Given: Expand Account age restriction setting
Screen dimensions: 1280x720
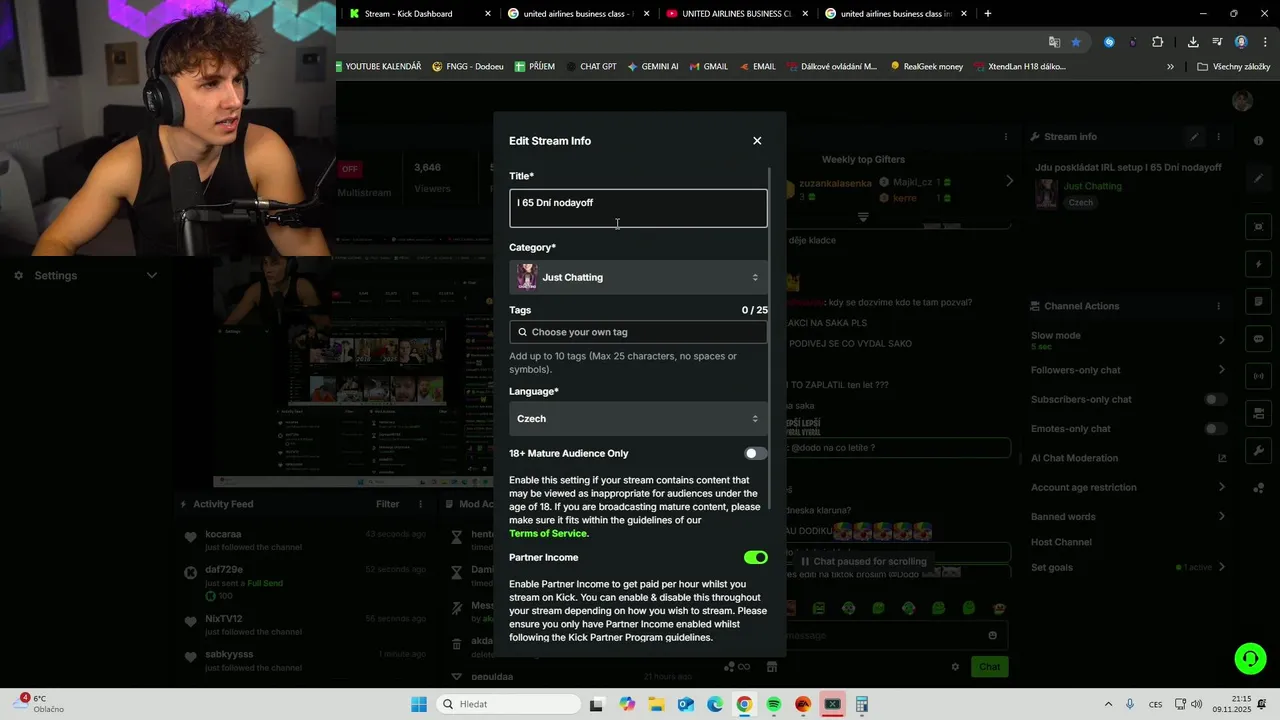Looking at the screenshot, I should (x=1221, y=487).
